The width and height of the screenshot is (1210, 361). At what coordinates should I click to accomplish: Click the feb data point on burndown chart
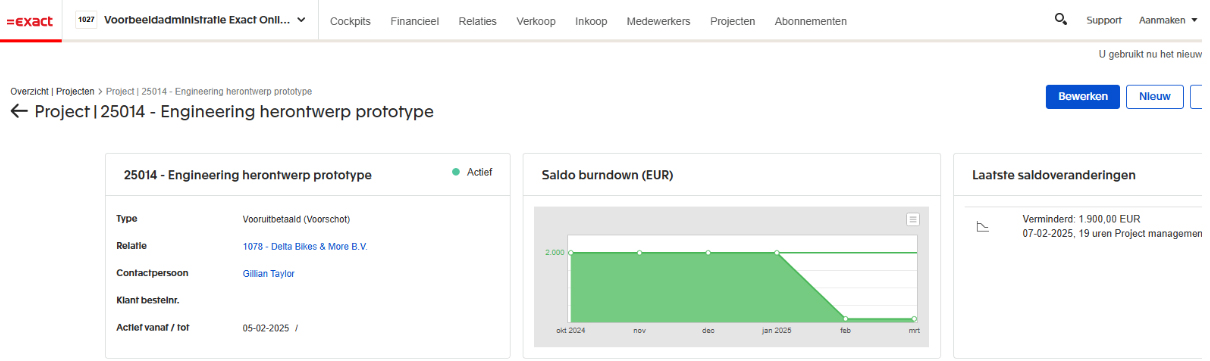coord(846,319)
